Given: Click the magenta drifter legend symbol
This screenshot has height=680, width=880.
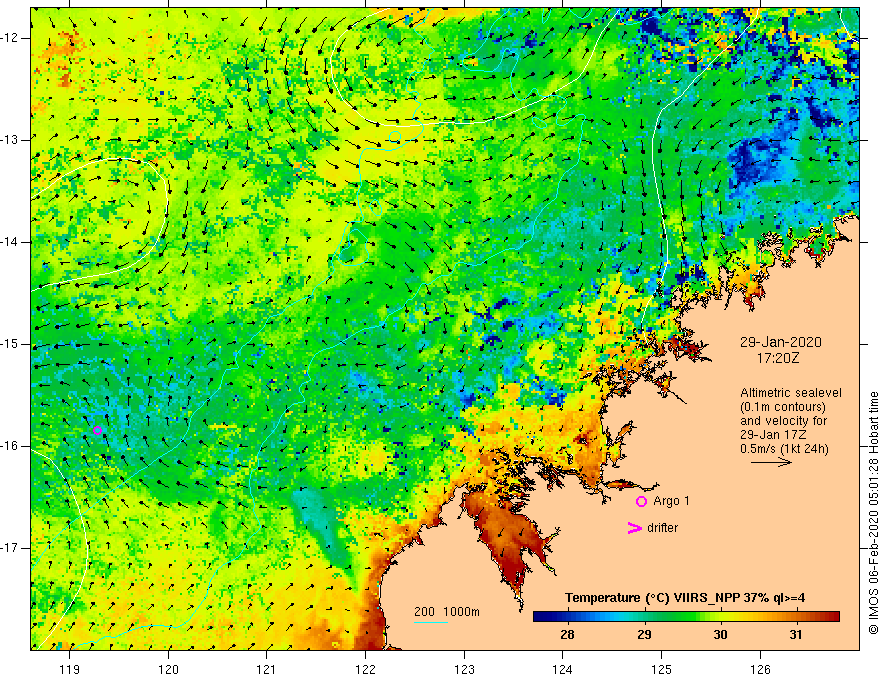Looking at the screenshot, I should [634, 528].
